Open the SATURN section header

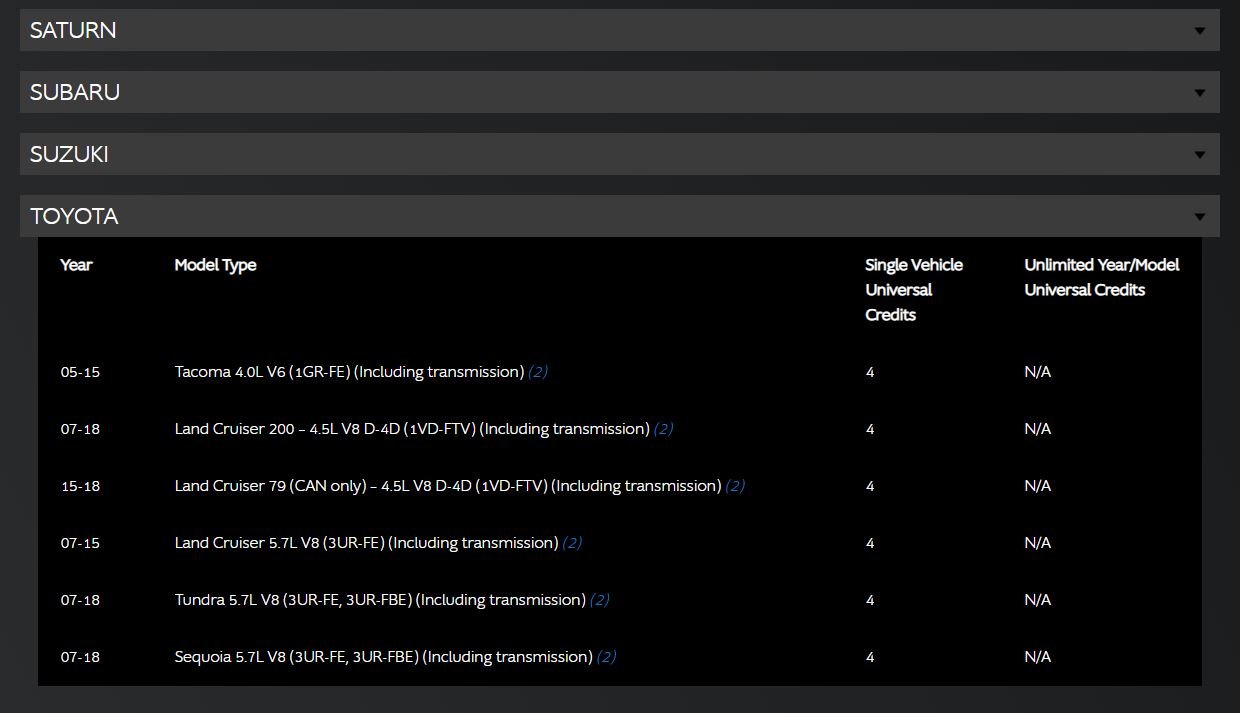coord(619,30)
